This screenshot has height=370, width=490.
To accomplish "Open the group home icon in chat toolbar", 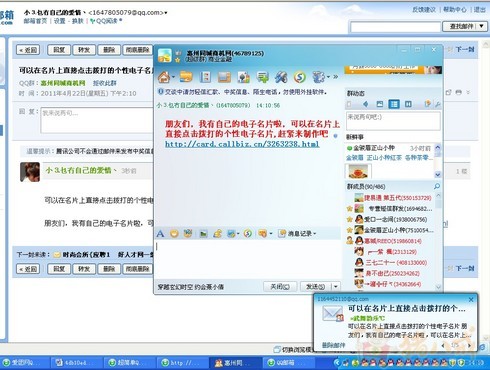I will pos(164,77).
